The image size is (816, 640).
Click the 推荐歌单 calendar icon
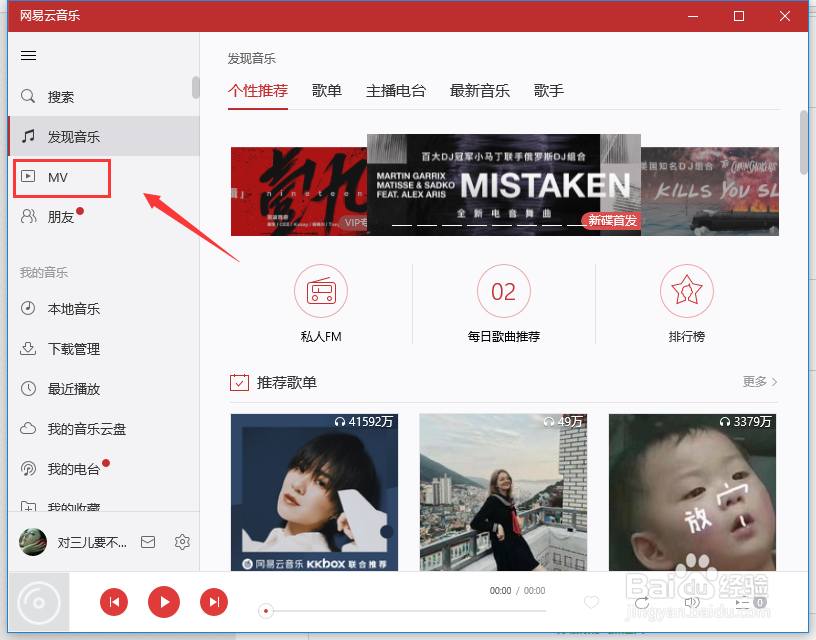239,382
